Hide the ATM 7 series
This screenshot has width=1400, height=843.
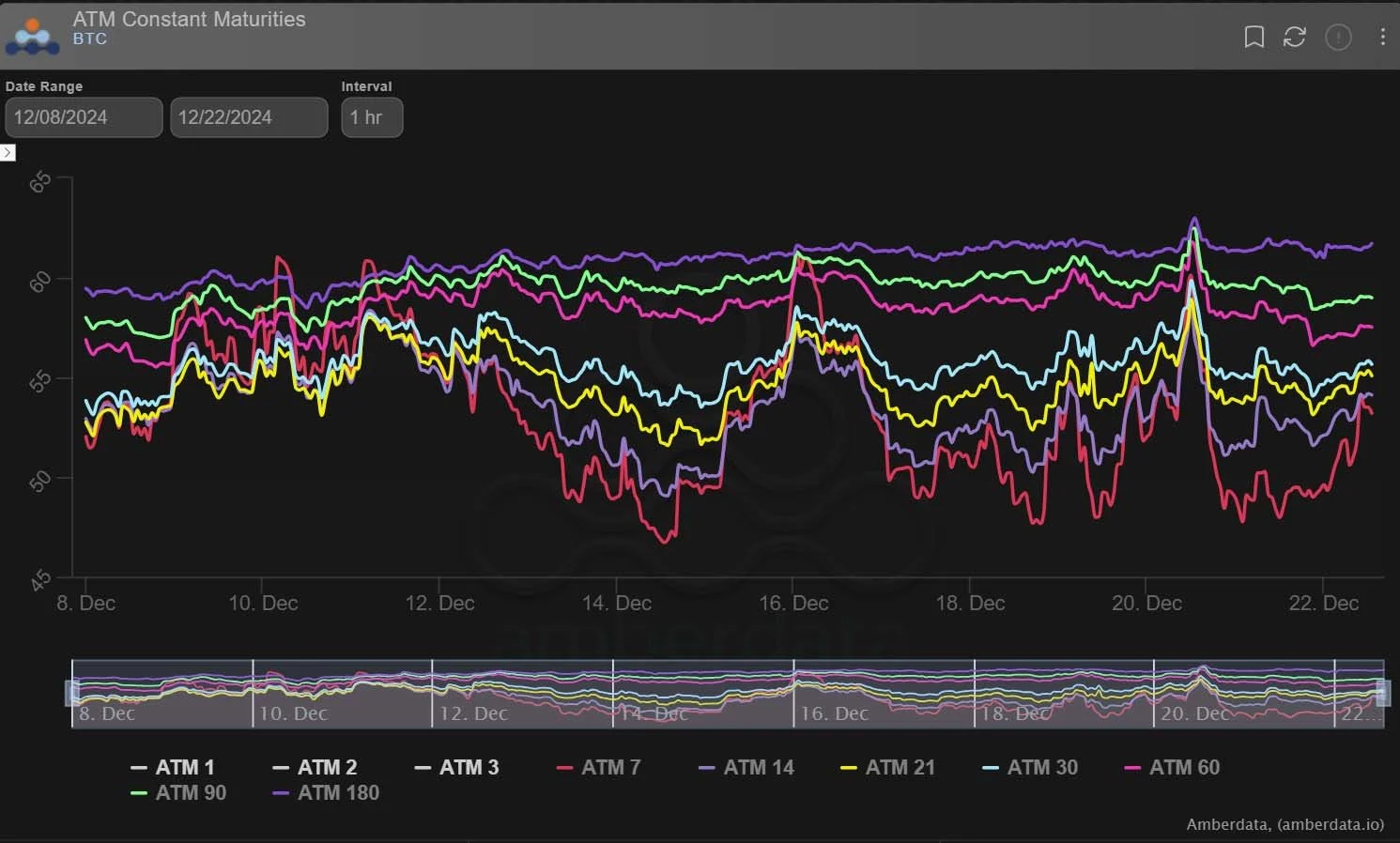tap(598, 767)
